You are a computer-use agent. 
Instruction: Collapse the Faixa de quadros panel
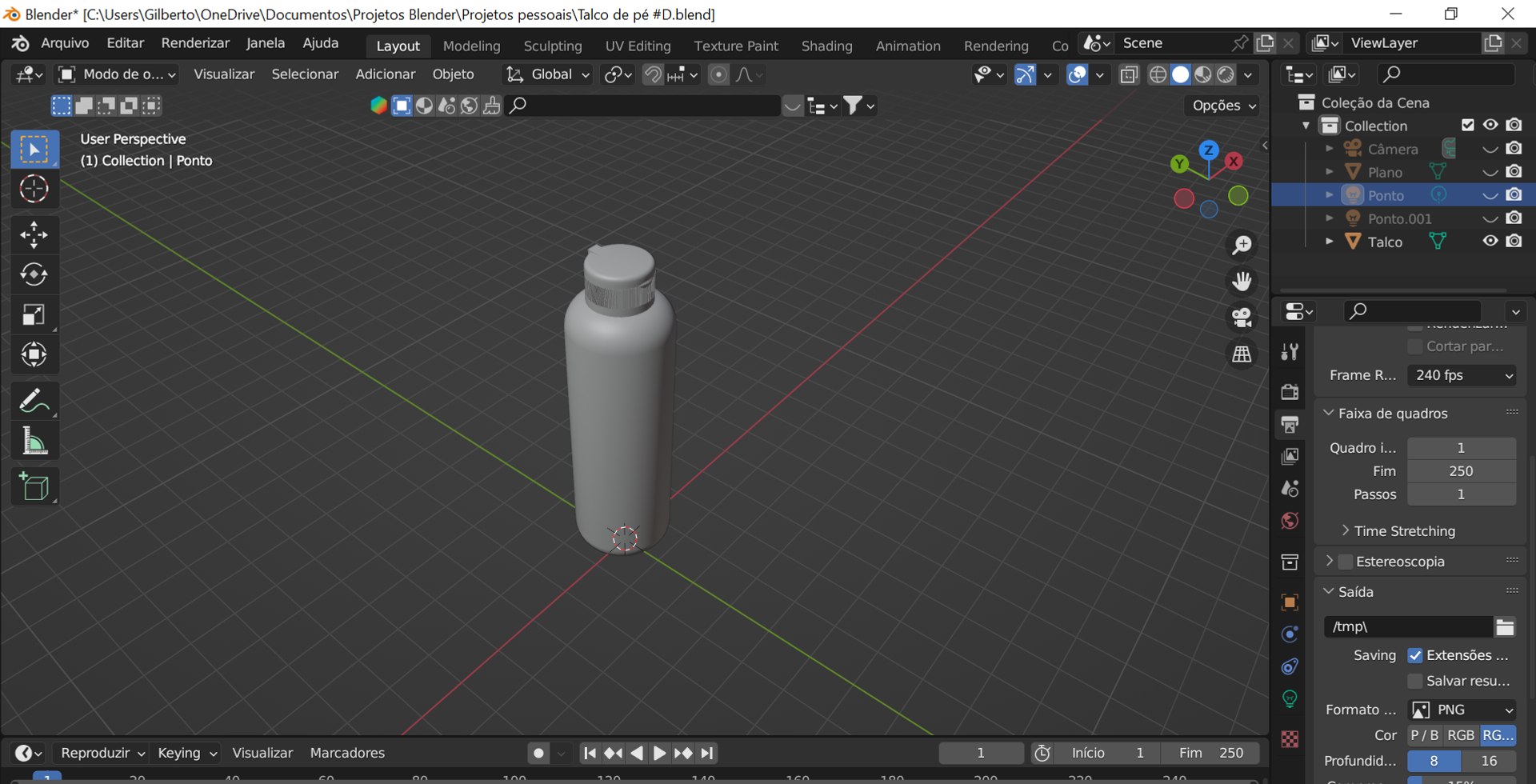coord(1392,414)
